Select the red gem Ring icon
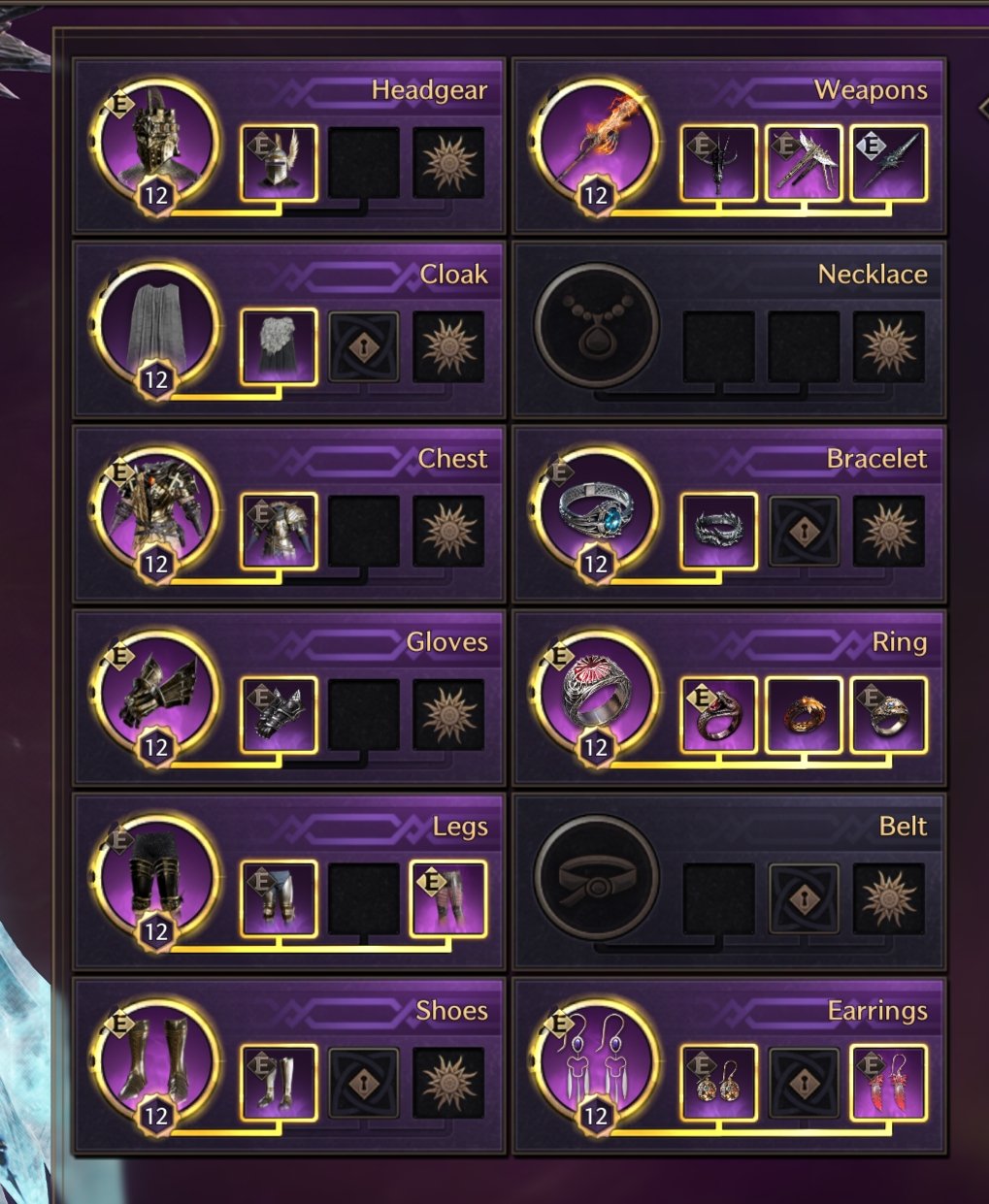This screenshot has width=989, height=1204. pyautogui.click(x=596, y=693)
